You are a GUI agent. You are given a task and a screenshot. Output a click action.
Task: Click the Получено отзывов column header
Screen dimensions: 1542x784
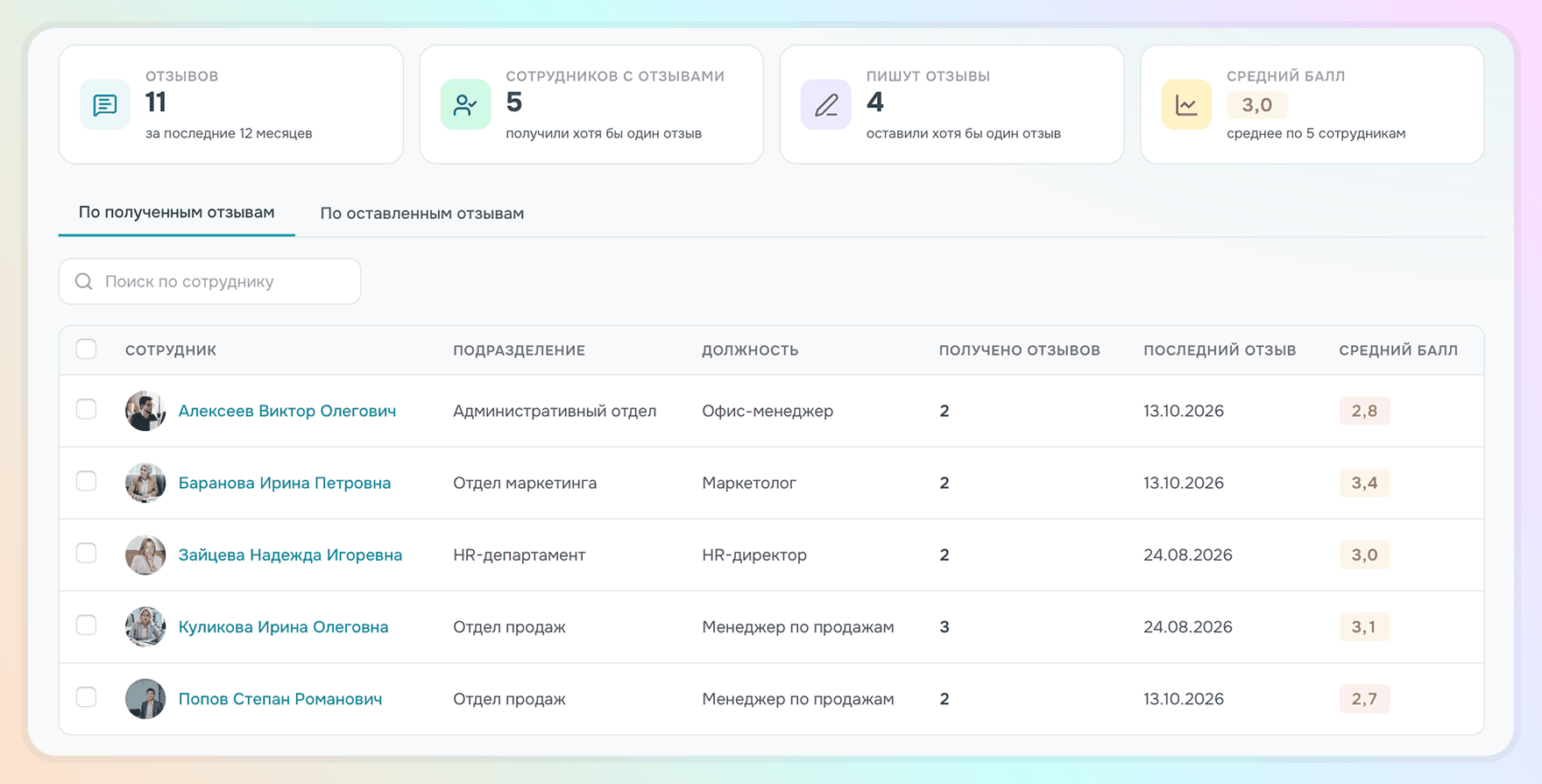coord(1020,350)
